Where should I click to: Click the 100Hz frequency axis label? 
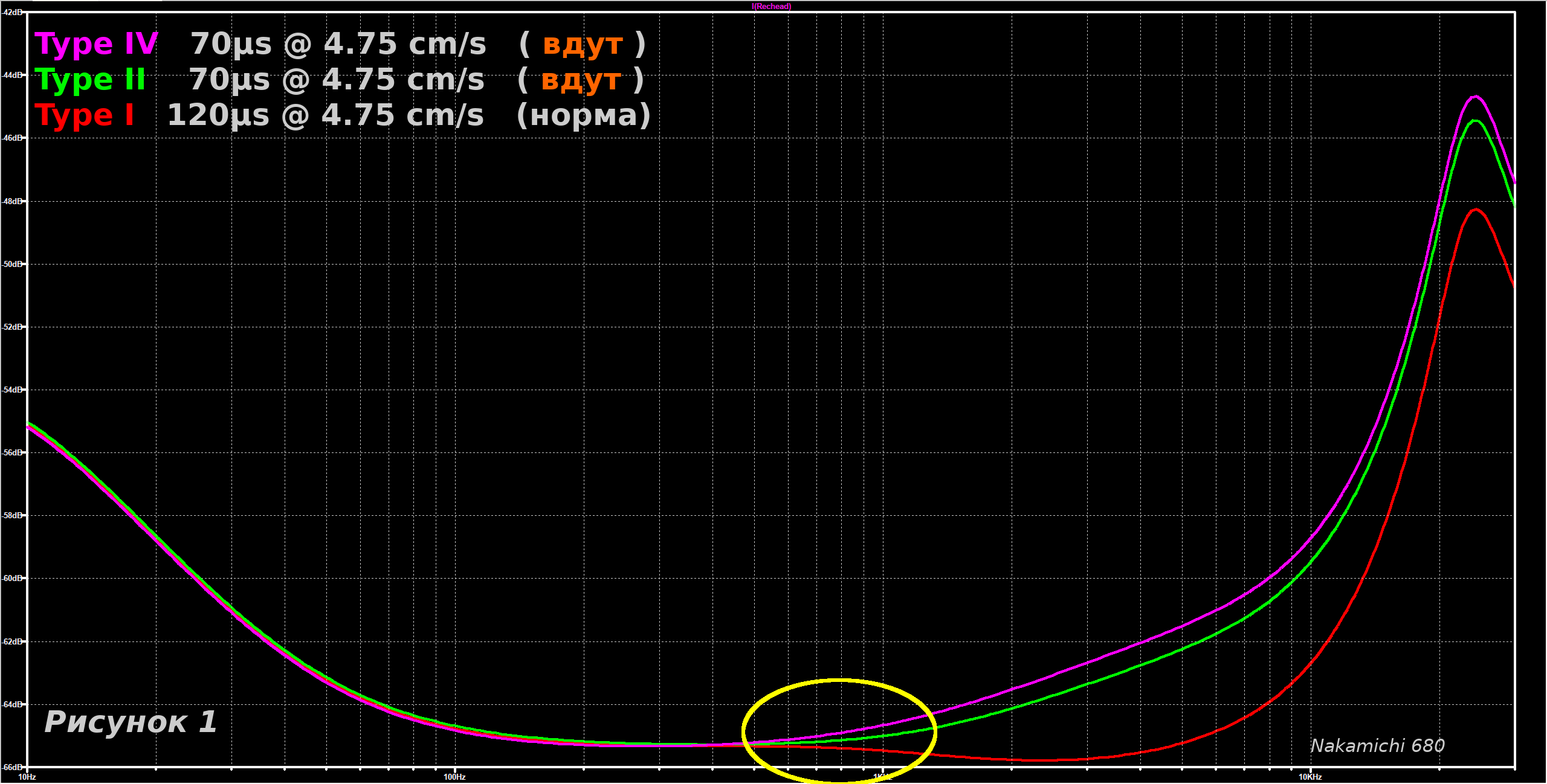pyautogui.click(x=454, y=777)
